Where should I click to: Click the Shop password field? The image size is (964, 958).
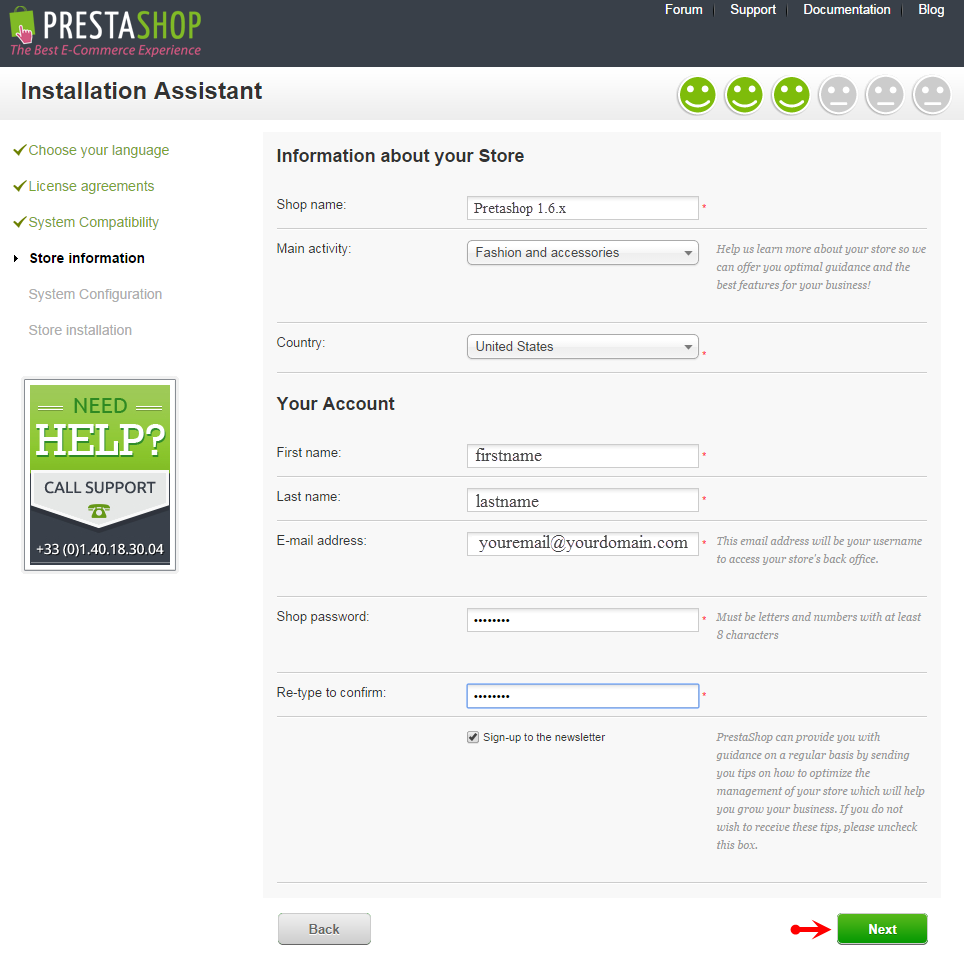(582, 620)
